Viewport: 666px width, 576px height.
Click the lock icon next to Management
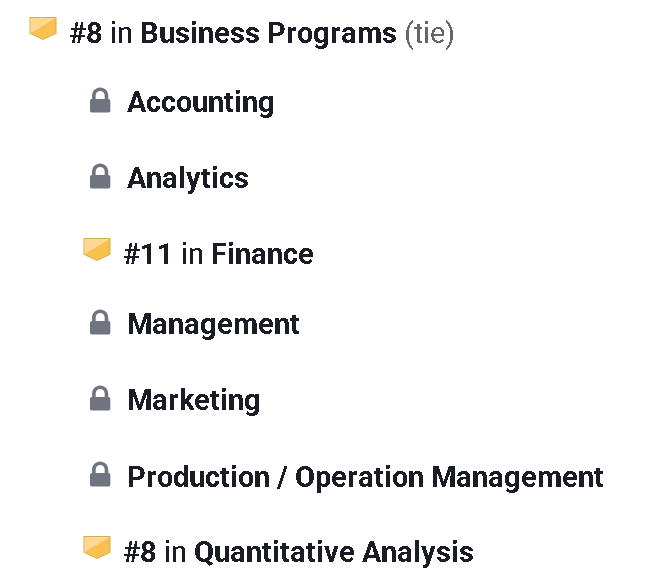(x=100, y=323)
